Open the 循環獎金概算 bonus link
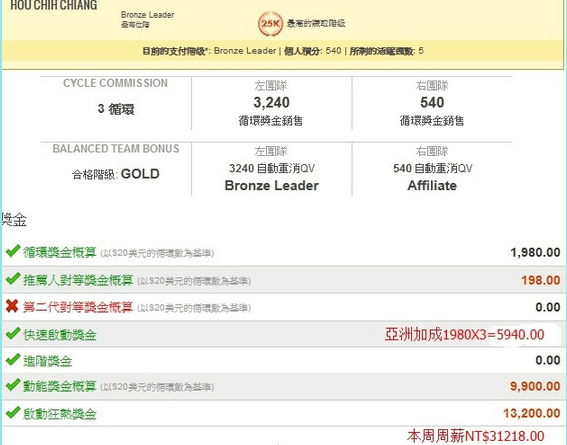Screen dimensions: 567x445 (x=60, y=252)
